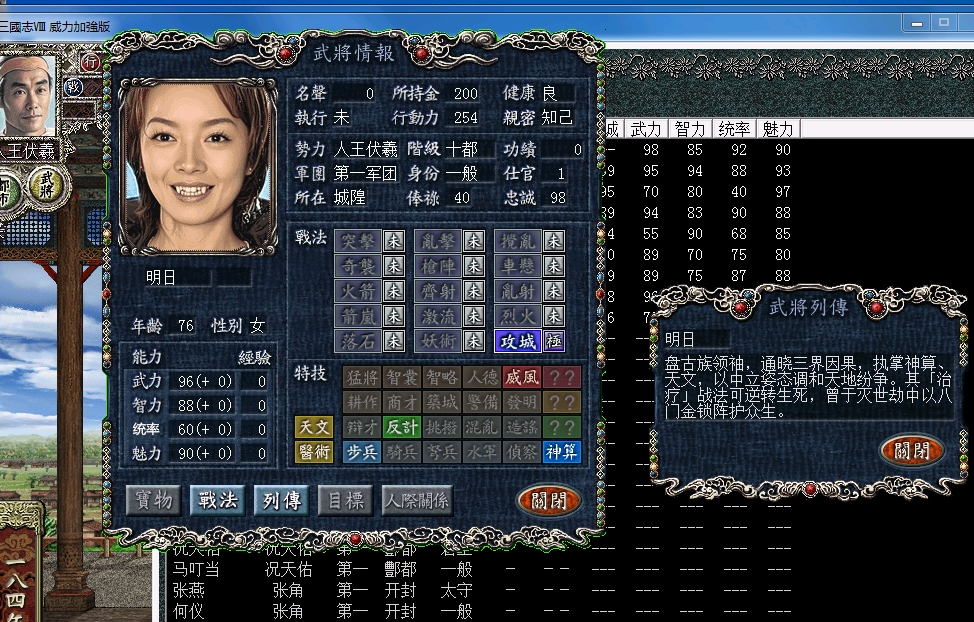This screenshot has width=974, height=622.
Task: Click the green 反計 skill tile
Action: [401, 427]
